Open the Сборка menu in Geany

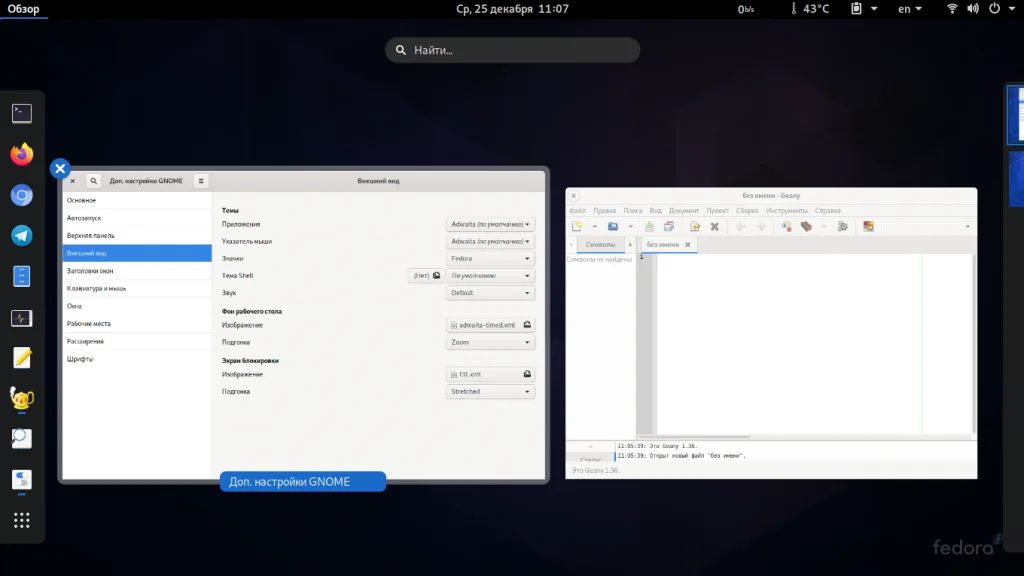pyautogui.click(x=747, y=211)
